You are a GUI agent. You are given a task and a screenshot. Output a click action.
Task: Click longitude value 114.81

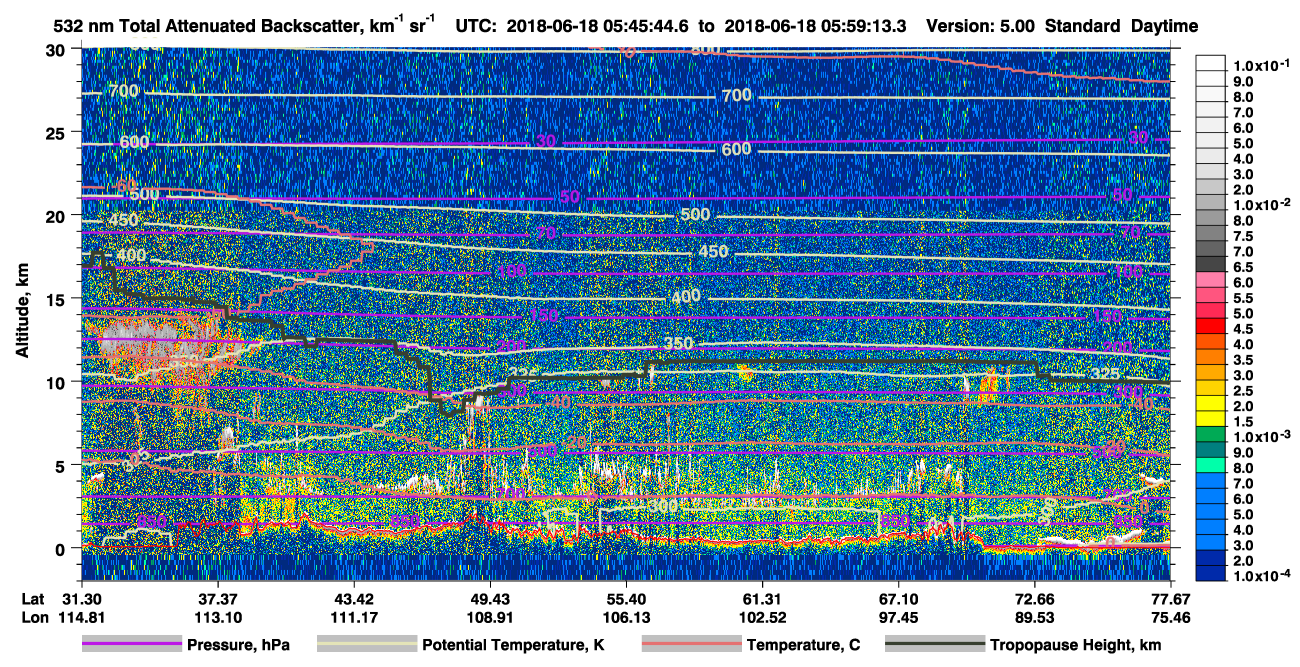click(x=81, y=617)
